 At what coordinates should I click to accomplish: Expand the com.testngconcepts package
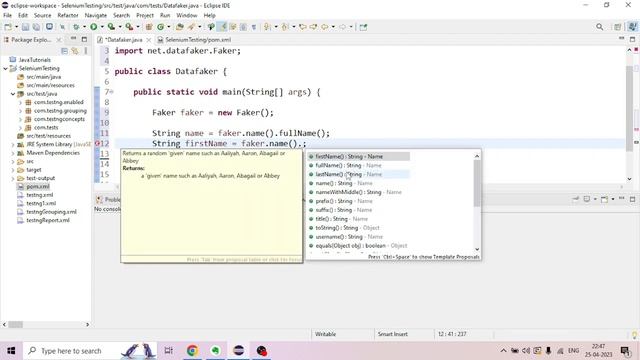pyautogui.click(x=20, y=119)
